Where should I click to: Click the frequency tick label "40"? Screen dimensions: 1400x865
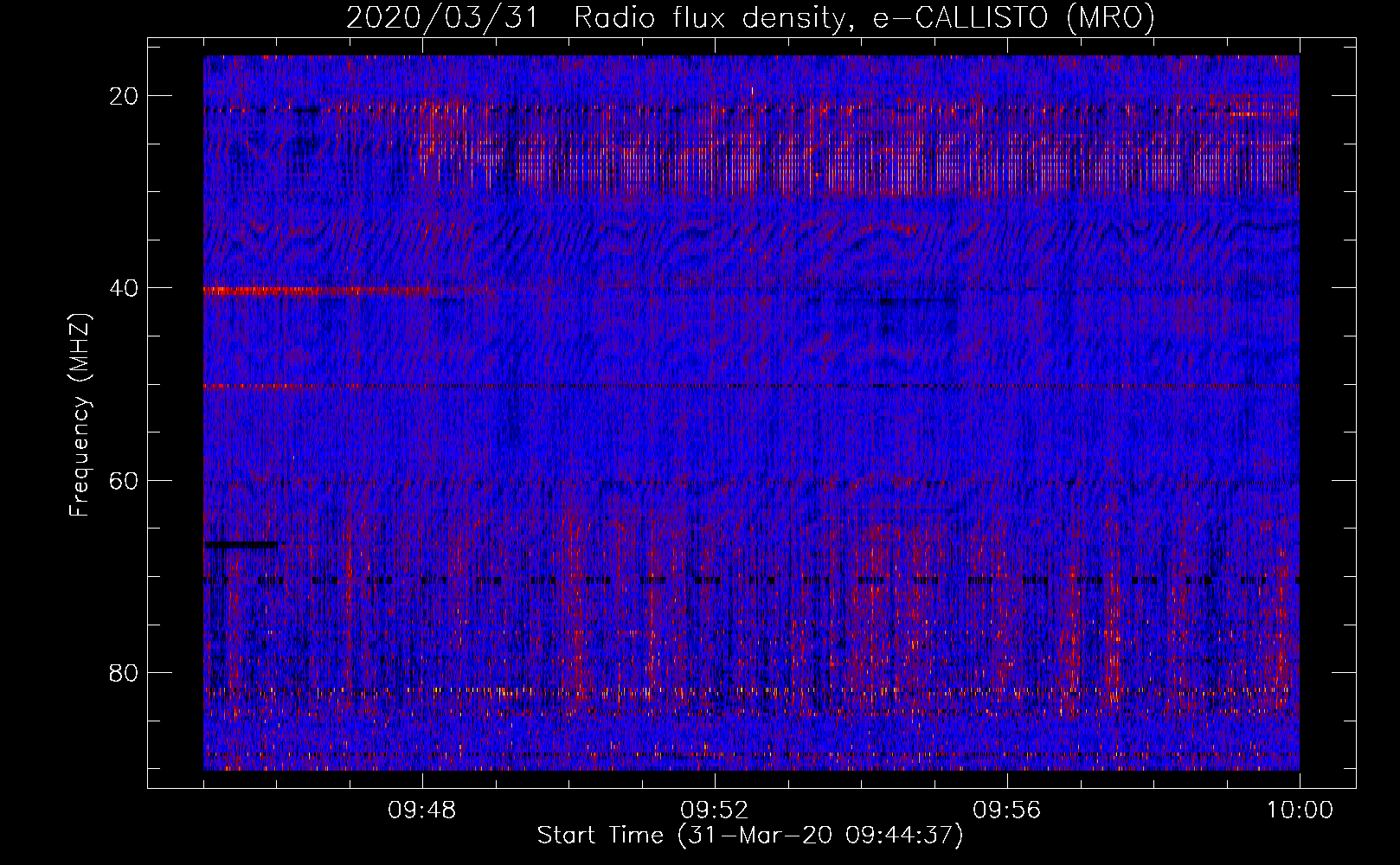(125, 288)
